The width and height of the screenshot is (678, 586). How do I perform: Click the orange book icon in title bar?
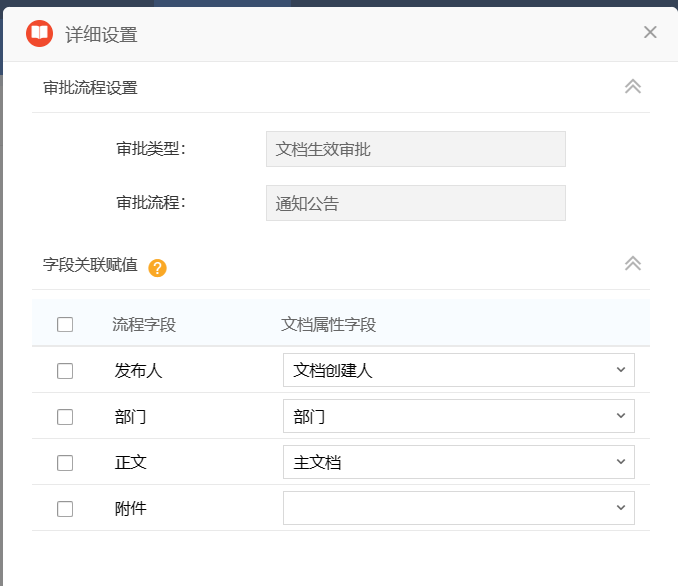click(39, 33)
